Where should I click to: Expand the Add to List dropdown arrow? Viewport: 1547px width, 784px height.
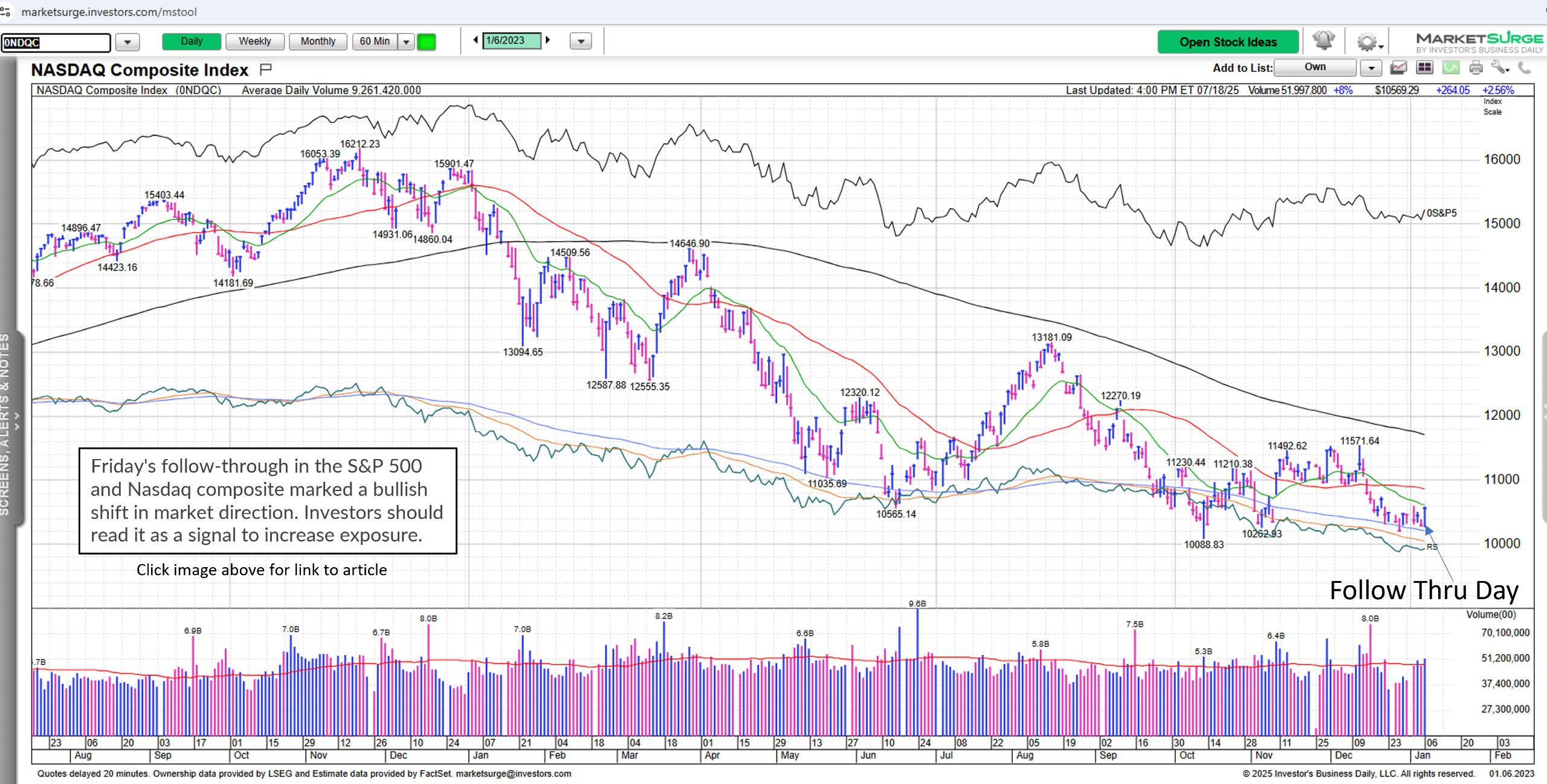click(x=1371, y=68)
